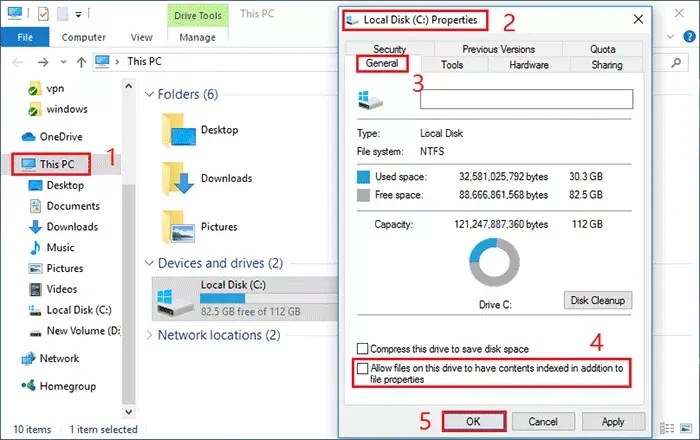Click the Documents icon in navigation pane
This screenshot has height=440, width=700.
[x=35, y=206]
